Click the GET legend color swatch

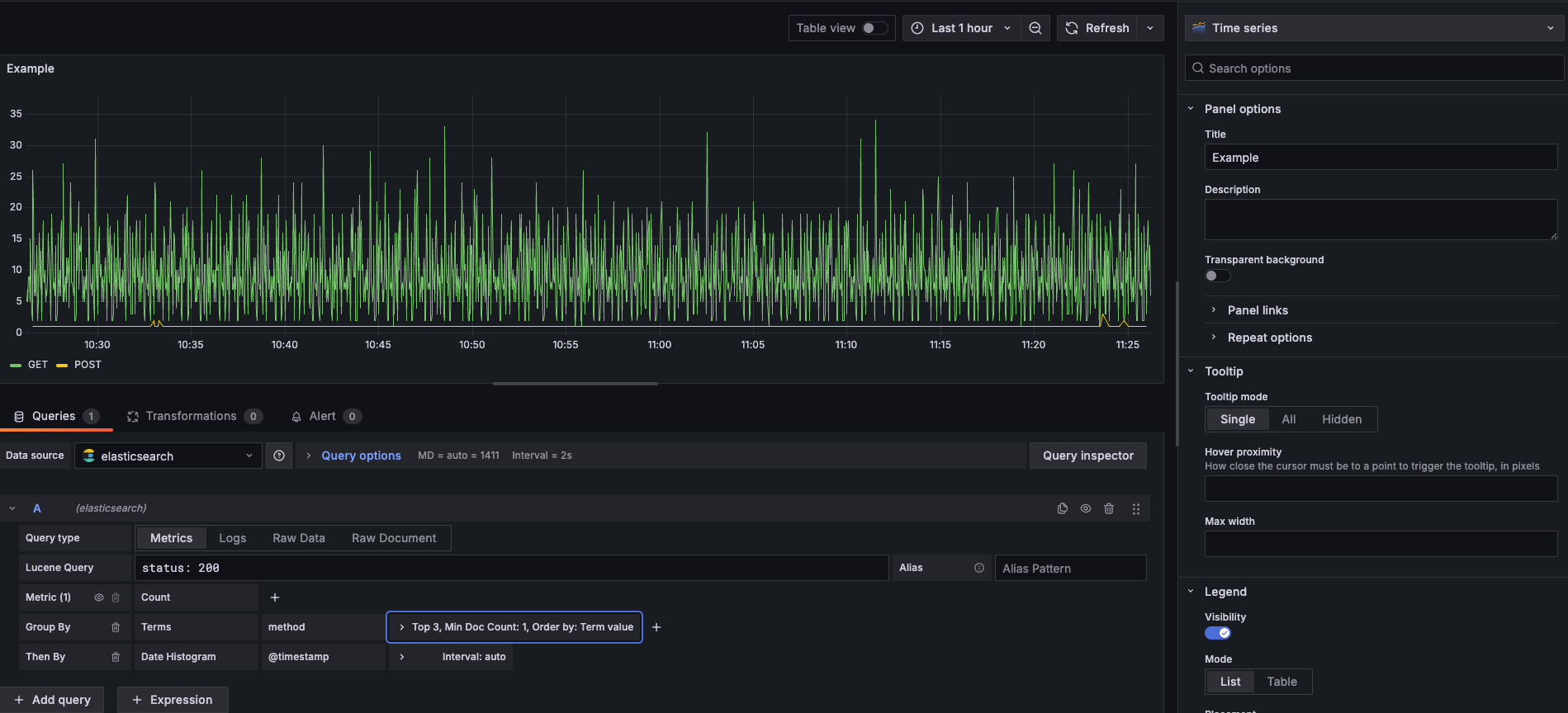(x=16, y=365)
